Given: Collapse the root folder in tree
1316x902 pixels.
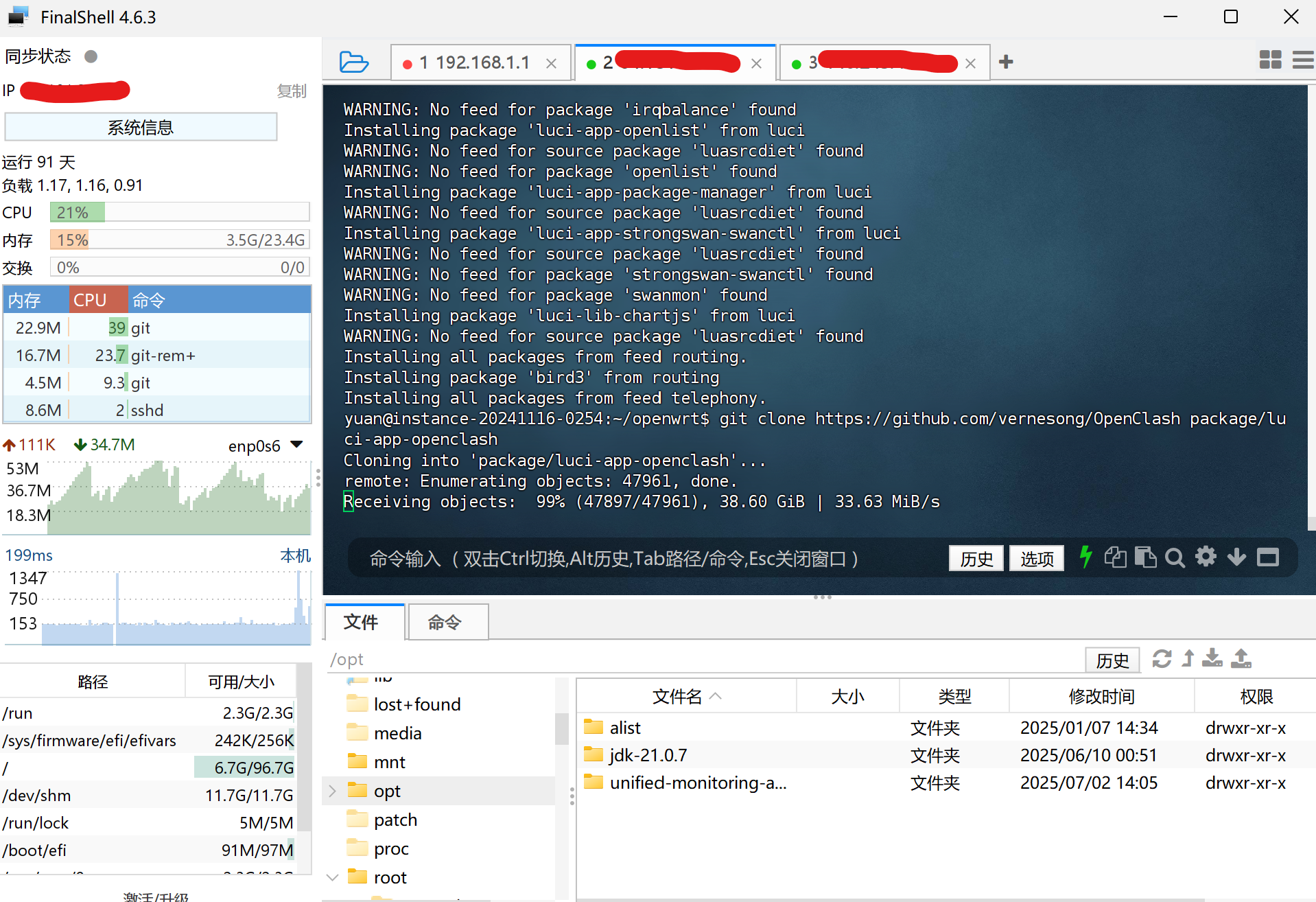Looking at the screenshot, I should tap(333, 877).
